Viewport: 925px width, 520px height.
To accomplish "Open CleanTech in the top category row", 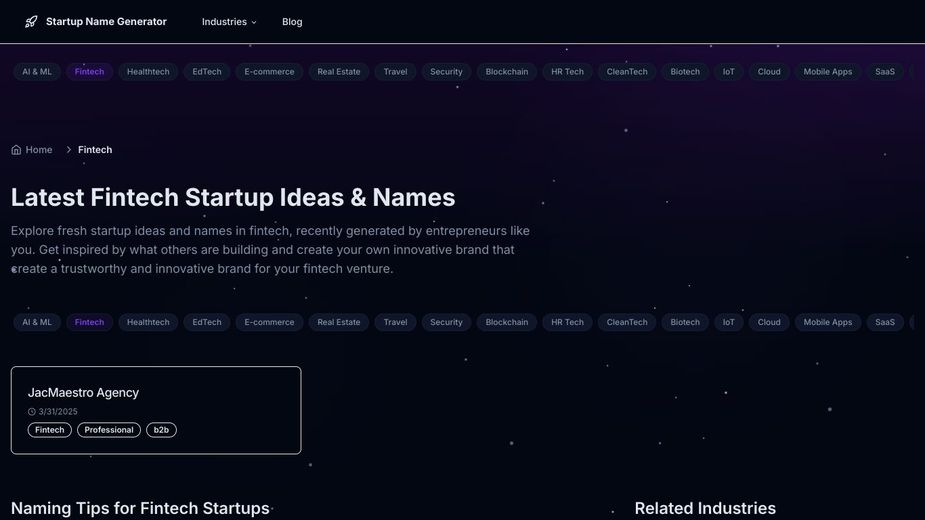I will (627, 72).
